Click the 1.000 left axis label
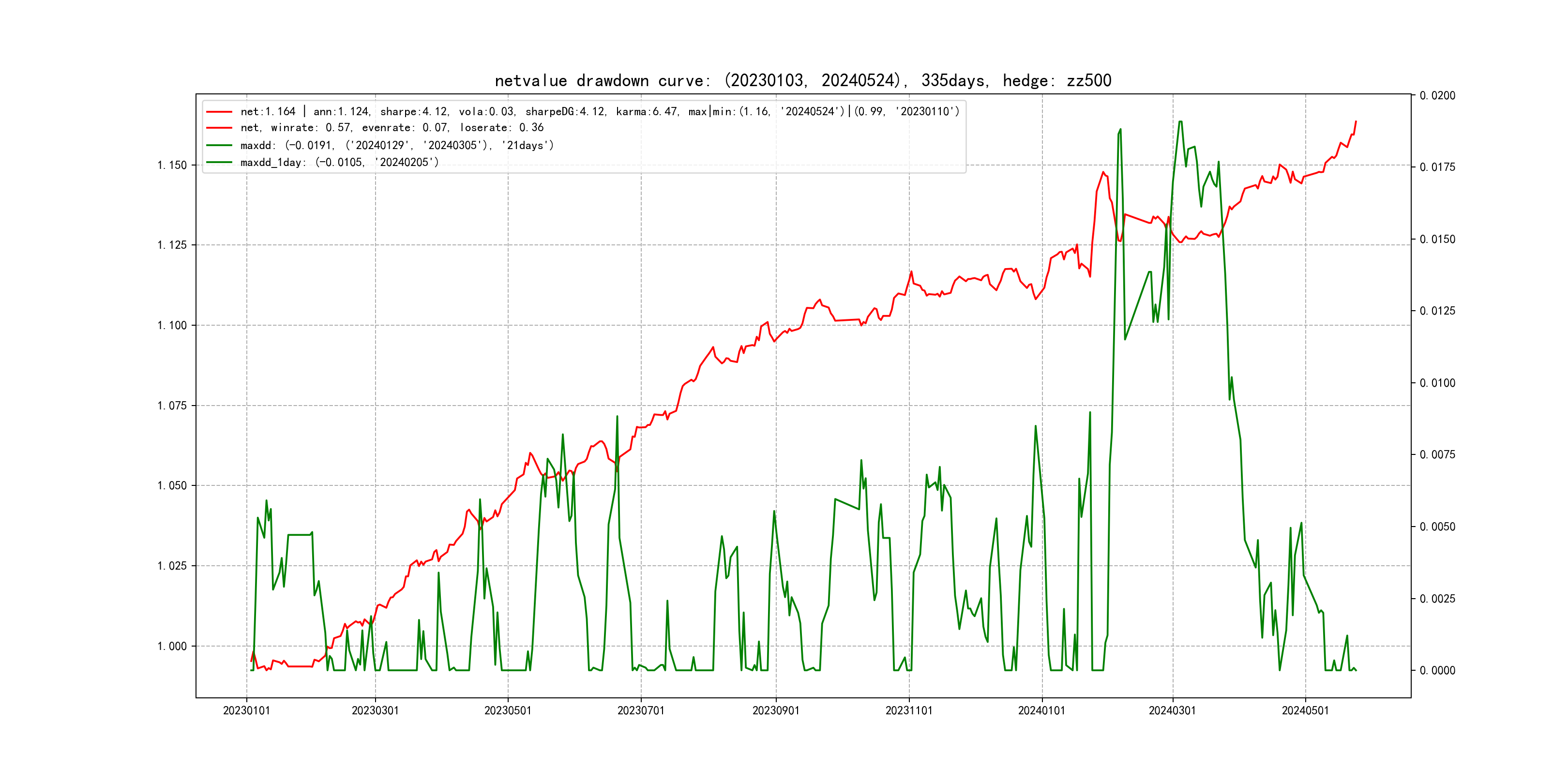The height and width of the screenshot is (784, 1568). (x=172, y=647)
